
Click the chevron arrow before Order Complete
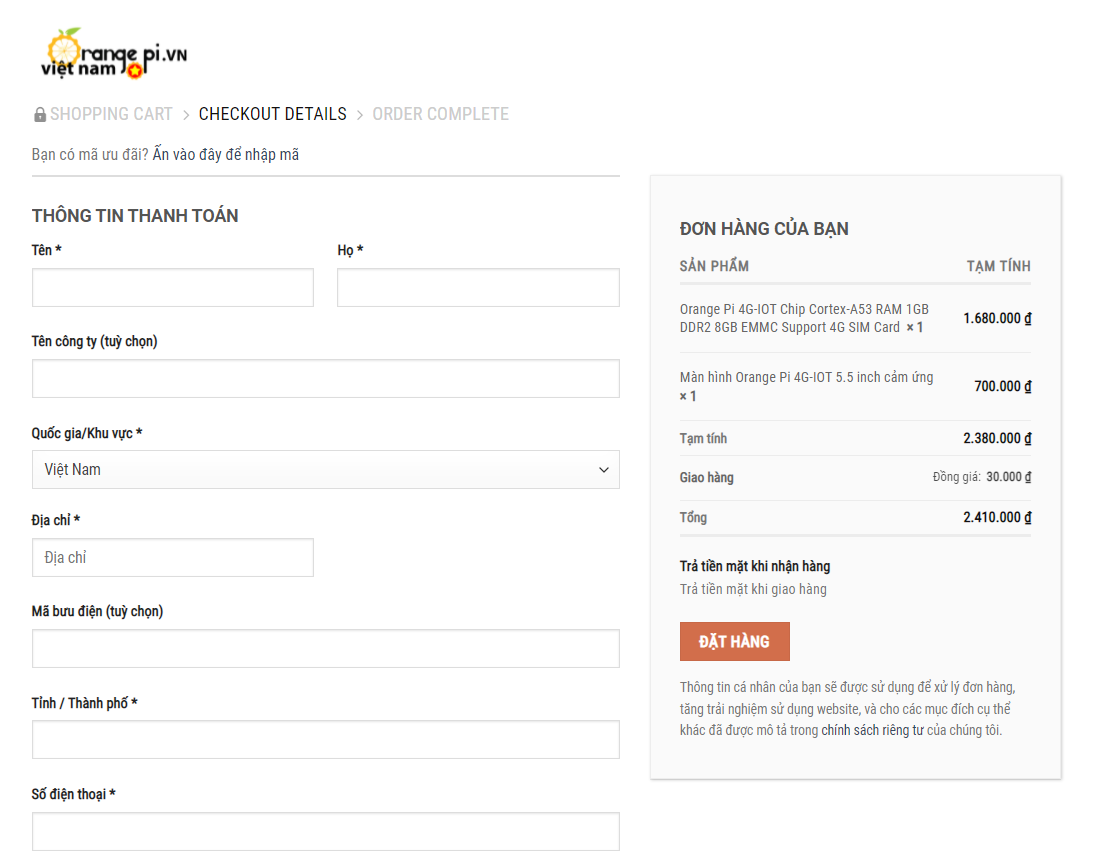point(360,115)
